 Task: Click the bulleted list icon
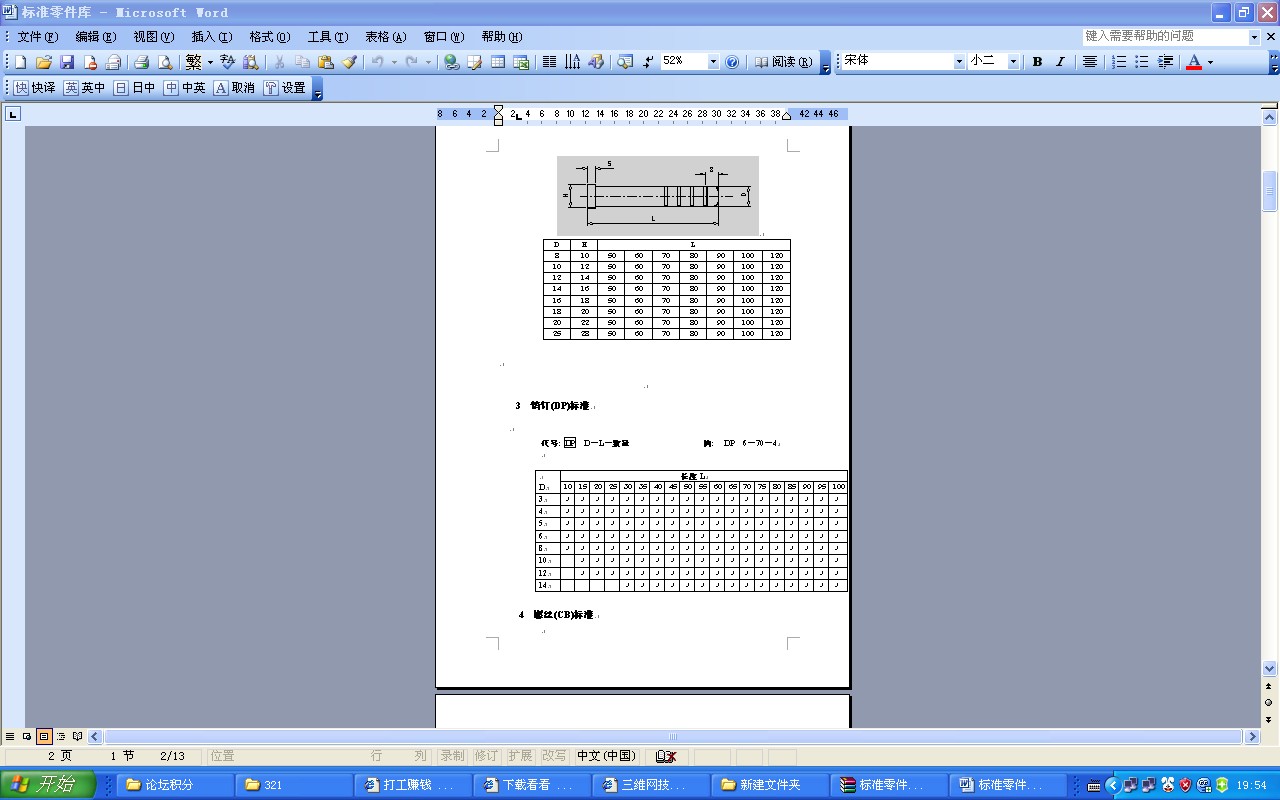(1142, 62)
